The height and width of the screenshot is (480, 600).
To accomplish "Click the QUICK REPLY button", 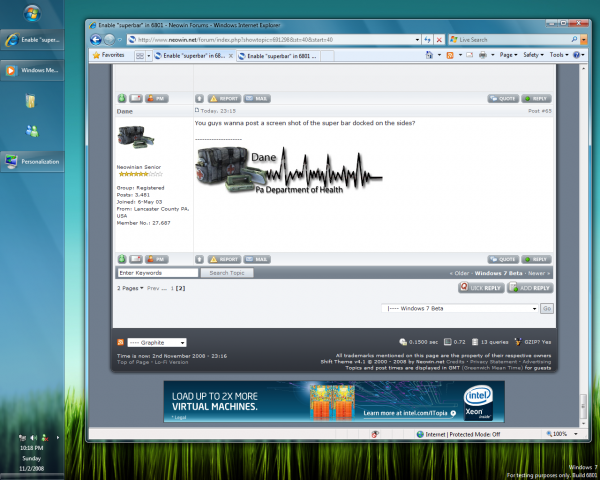I will 481,287.
